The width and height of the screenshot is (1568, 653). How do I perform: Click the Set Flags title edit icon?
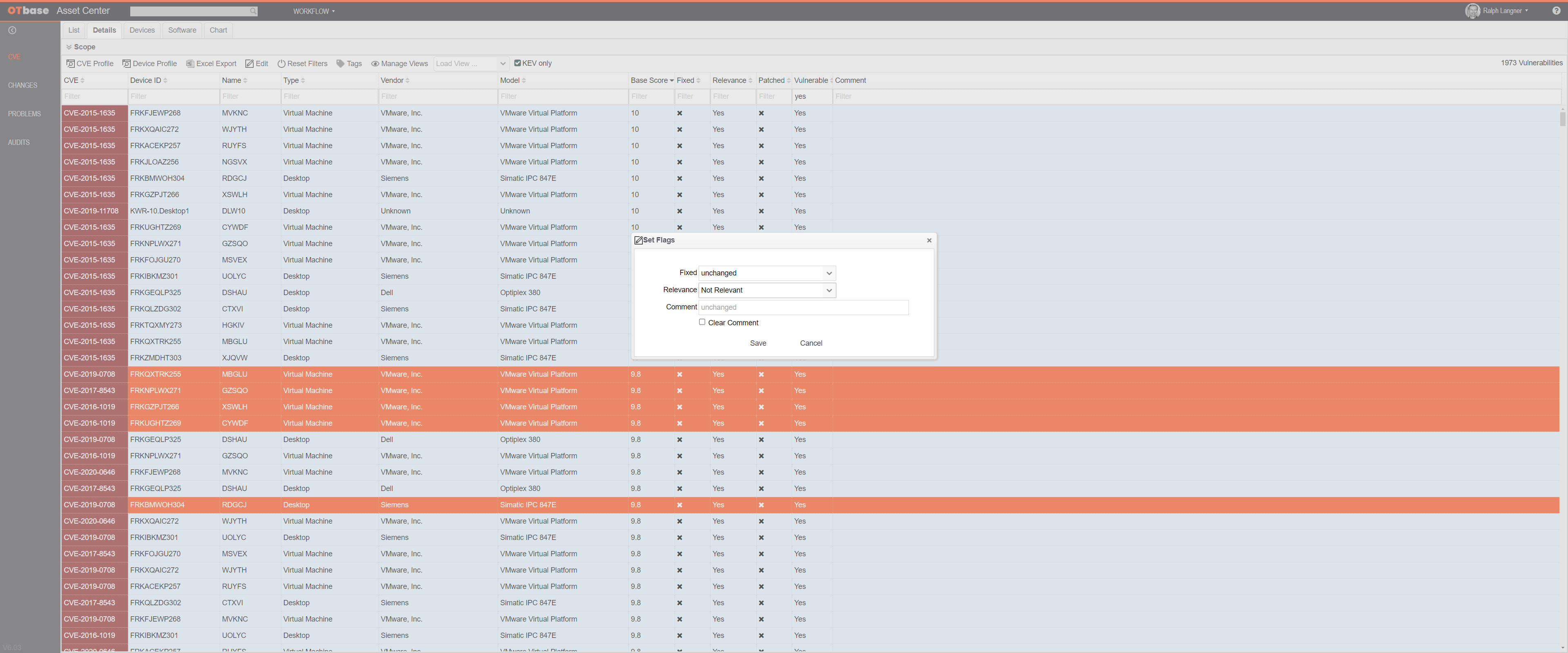point(639,240)
